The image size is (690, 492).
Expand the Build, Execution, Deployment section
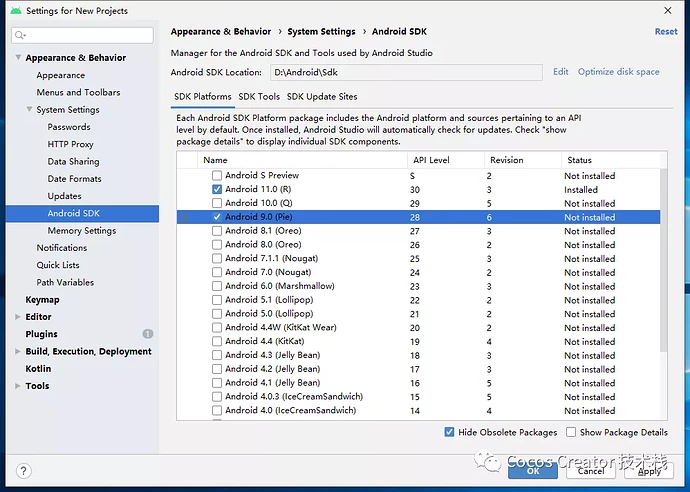[x=18, y=352]
